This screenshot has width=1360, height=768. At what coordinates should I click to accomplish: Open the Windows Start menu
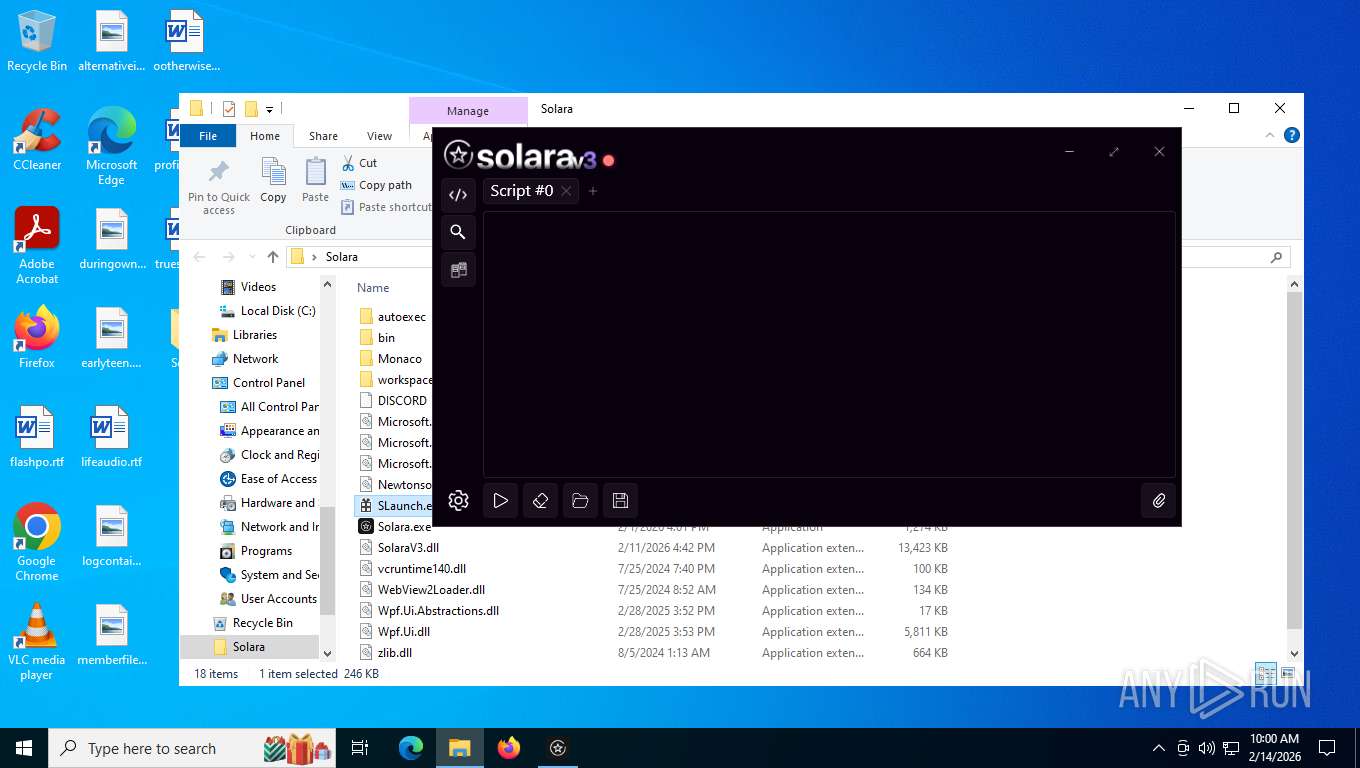click(x=24, y=748)
